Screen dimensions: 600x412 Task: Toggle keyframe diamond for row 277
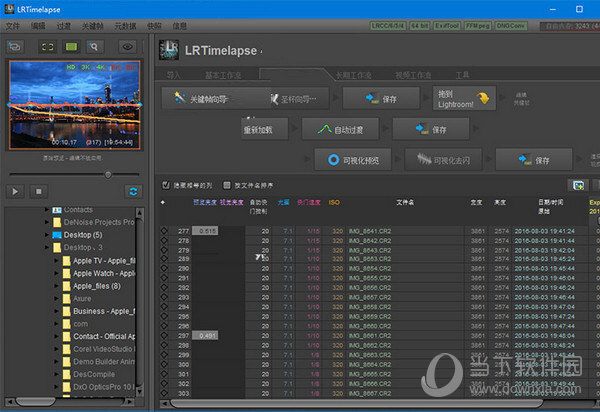tap(164, 231)
